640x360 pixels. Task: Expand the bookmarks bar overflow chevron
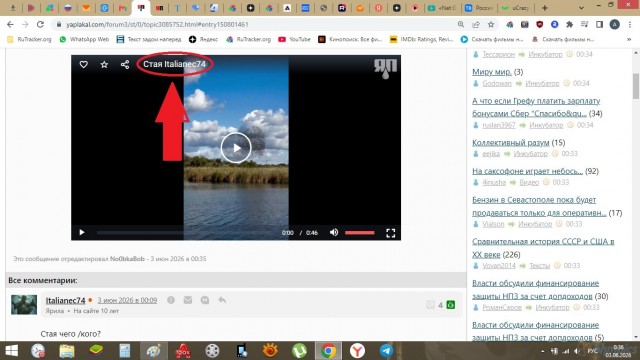point(629,39)
